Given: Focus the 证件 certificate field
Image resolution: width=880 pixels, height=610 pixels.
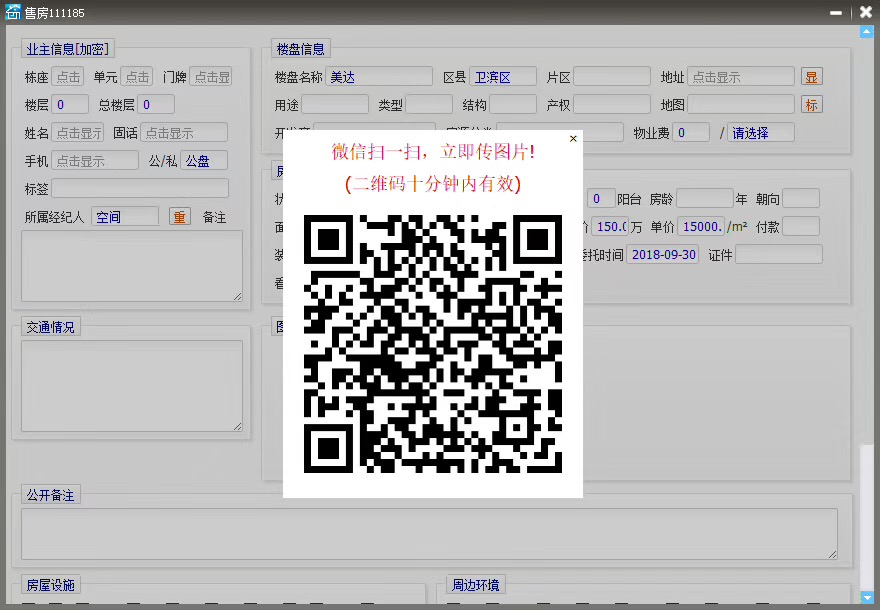Looking at the screenshot, I should pyautogui.click(x=779, y=254).
